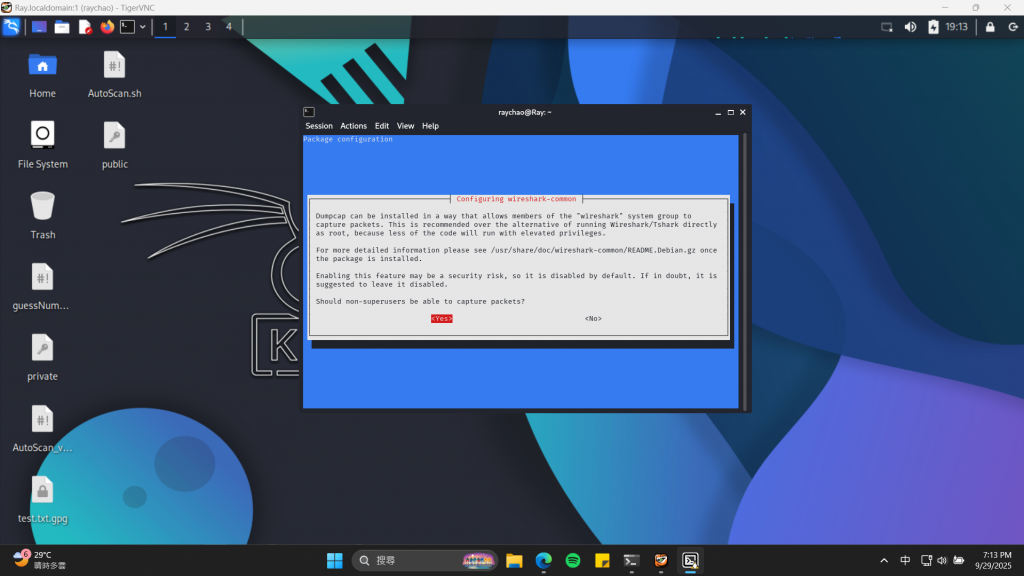This screenshot has width=1024, height=576.
Task: Click the TigerVNC taskbar icon
Action: [661, 560]
